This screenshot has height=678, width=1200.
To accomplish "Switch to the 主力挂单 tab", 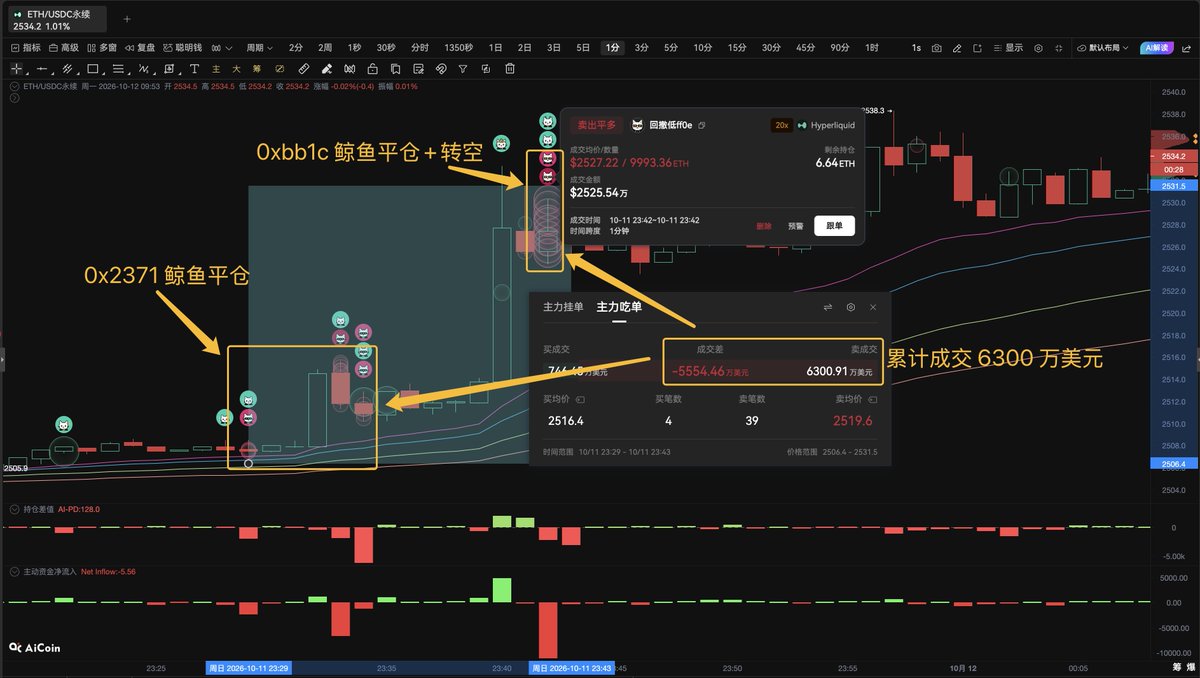I will coord(563,307).
